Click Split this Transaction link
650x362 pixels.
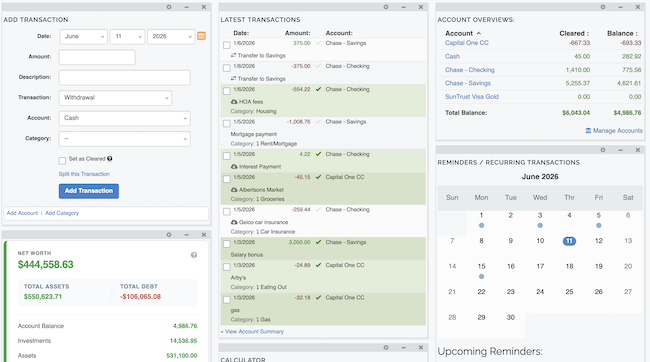click(84, 174)
